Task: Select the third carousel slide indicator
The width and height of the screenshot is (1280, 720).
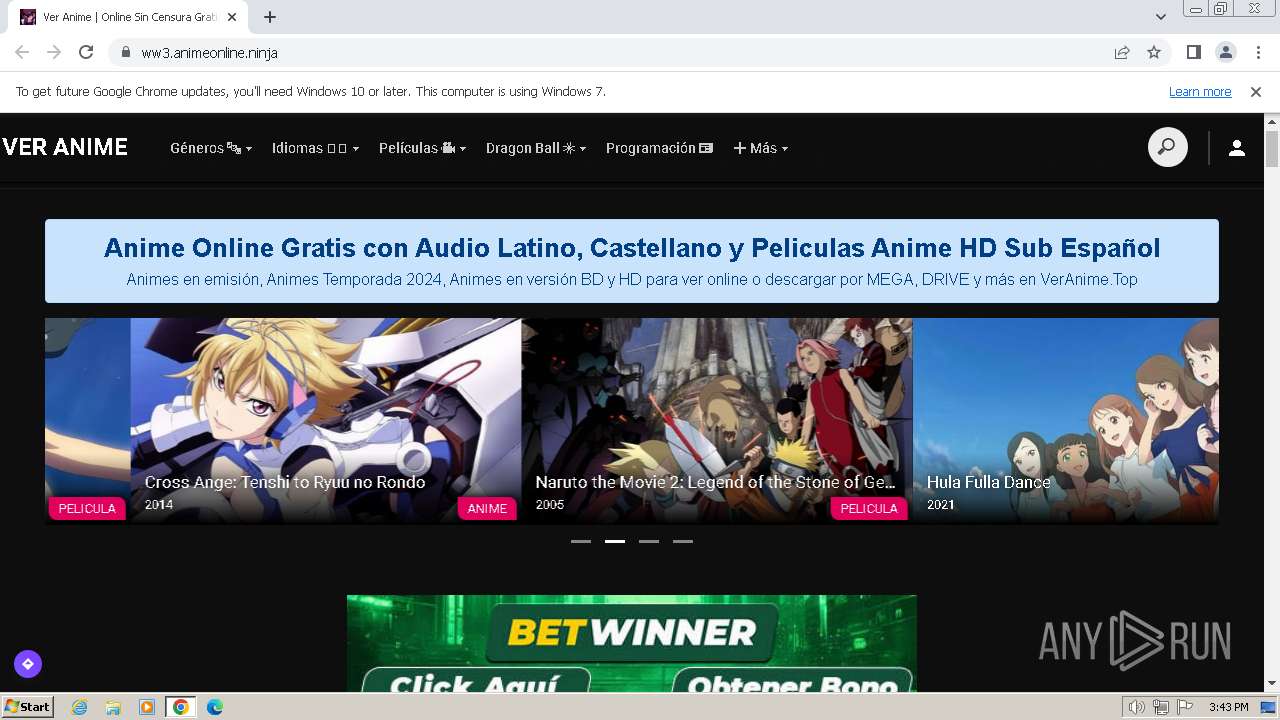Action: coord(649,541)
